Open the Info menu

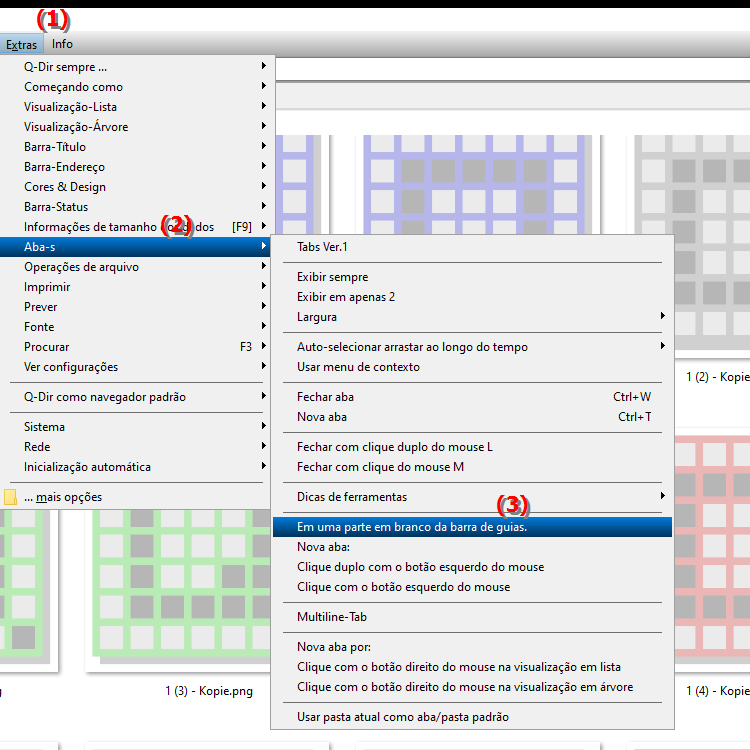click(x=62, y=44)
